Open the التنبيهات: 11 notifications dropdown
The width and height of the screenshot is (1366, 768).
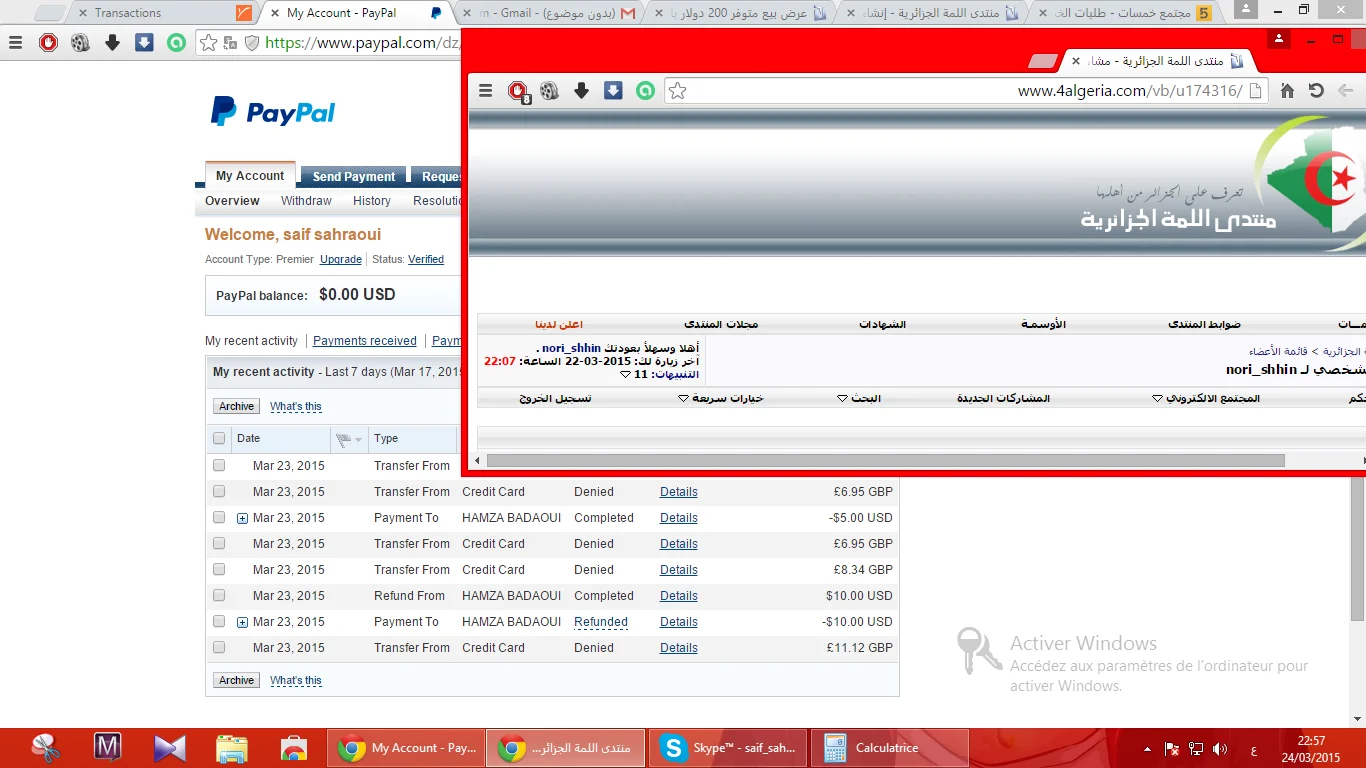click(661, 374)
